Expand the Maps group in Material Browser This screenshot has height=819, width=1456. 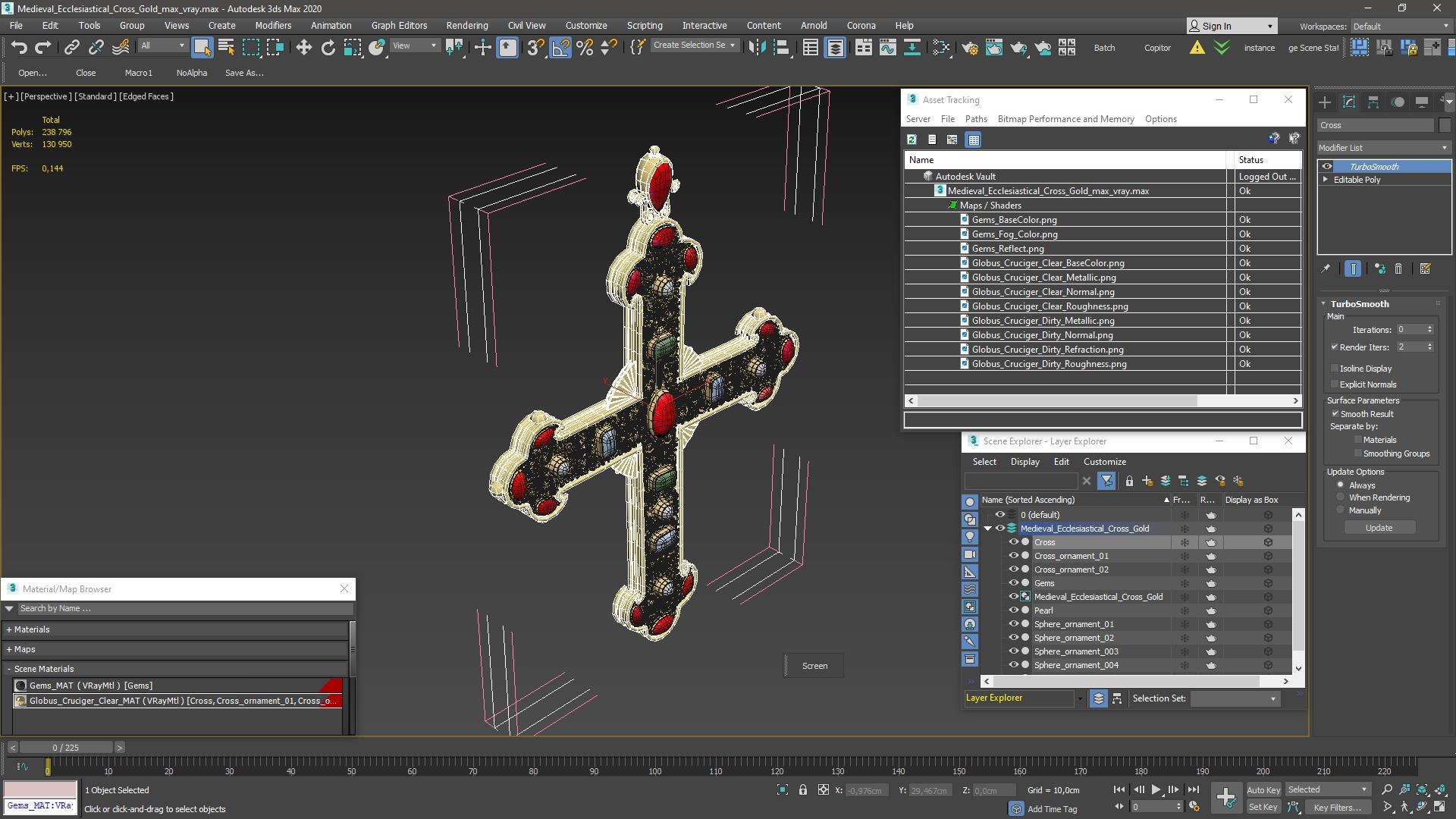click(9, 649)
